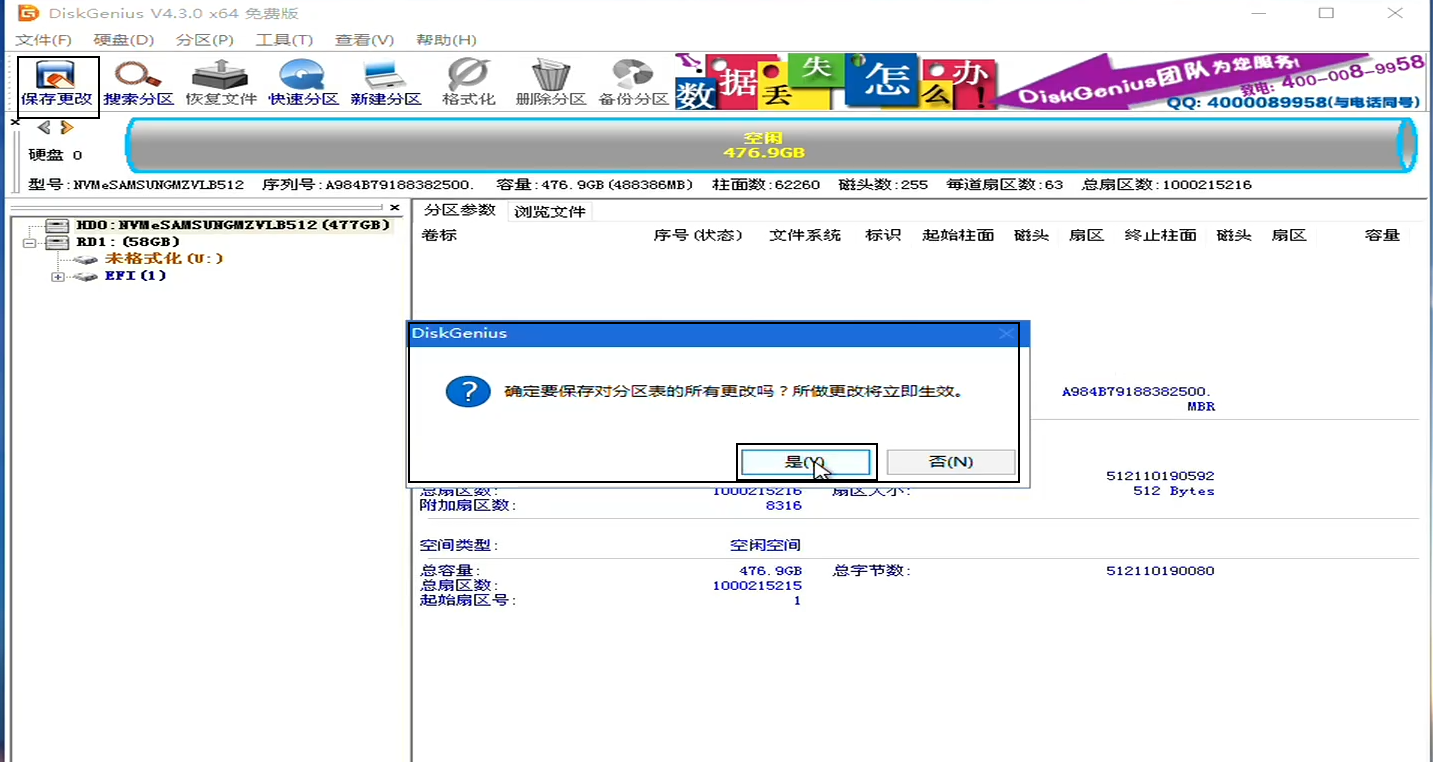Open the Backup Partition (备份分区) tool
The width and height of the screenshot is (1433, 762).
click(633, 85)
